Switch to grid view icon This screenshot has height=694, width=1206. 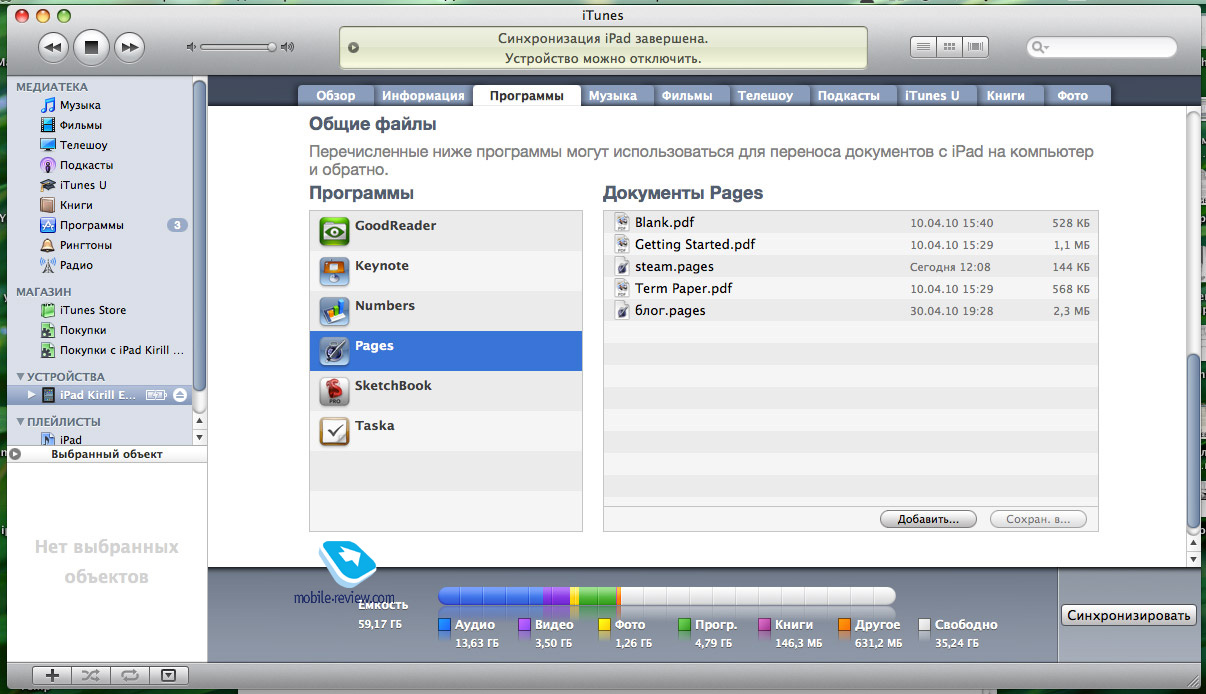tap(950, 46)
